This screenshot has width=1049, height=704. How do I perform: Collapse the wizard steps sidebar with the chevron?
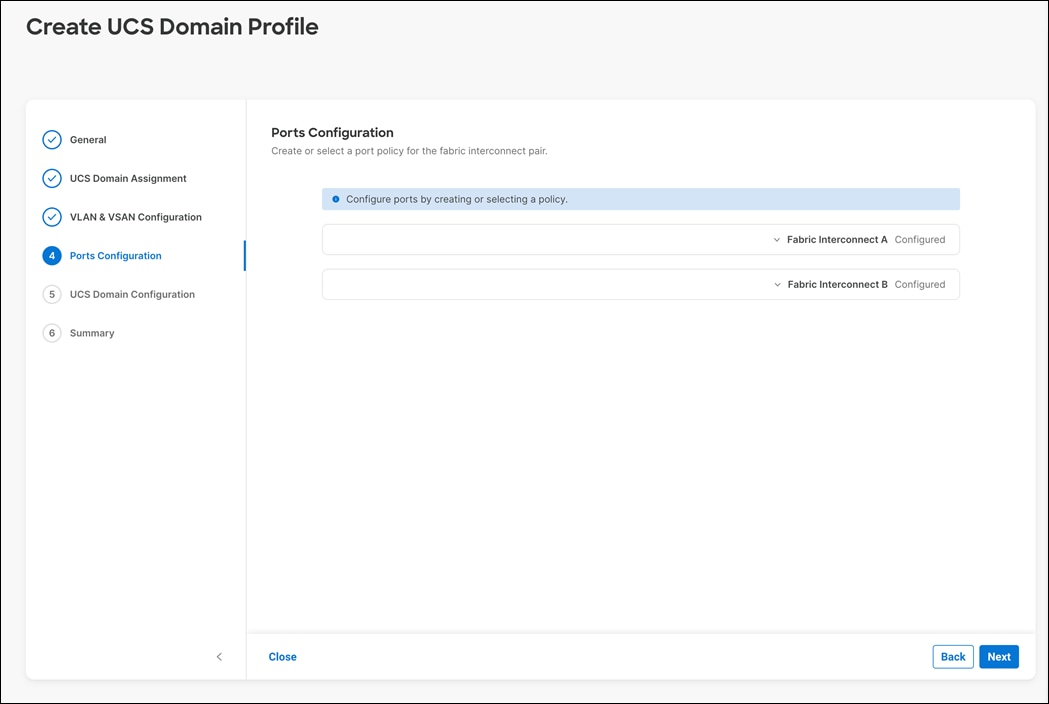[219, 657]
